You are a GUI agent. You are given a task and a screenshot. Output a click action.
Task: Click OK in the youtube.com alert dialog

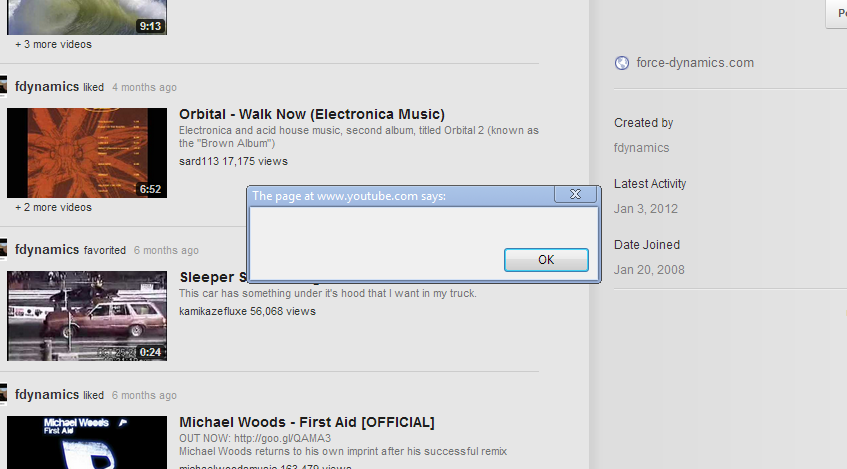546,260
